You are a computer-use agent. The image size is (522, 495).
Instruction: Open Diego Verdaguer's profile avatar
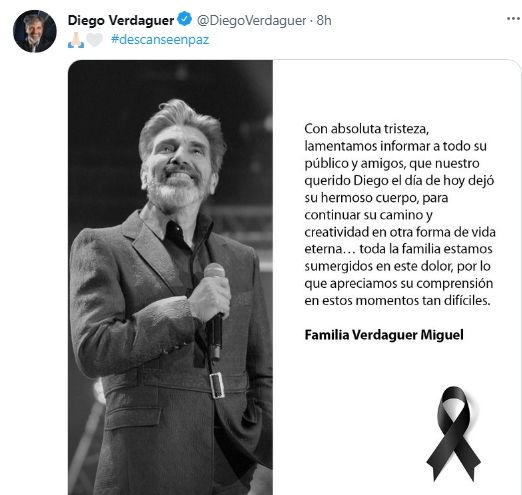(x=35, y=31)
